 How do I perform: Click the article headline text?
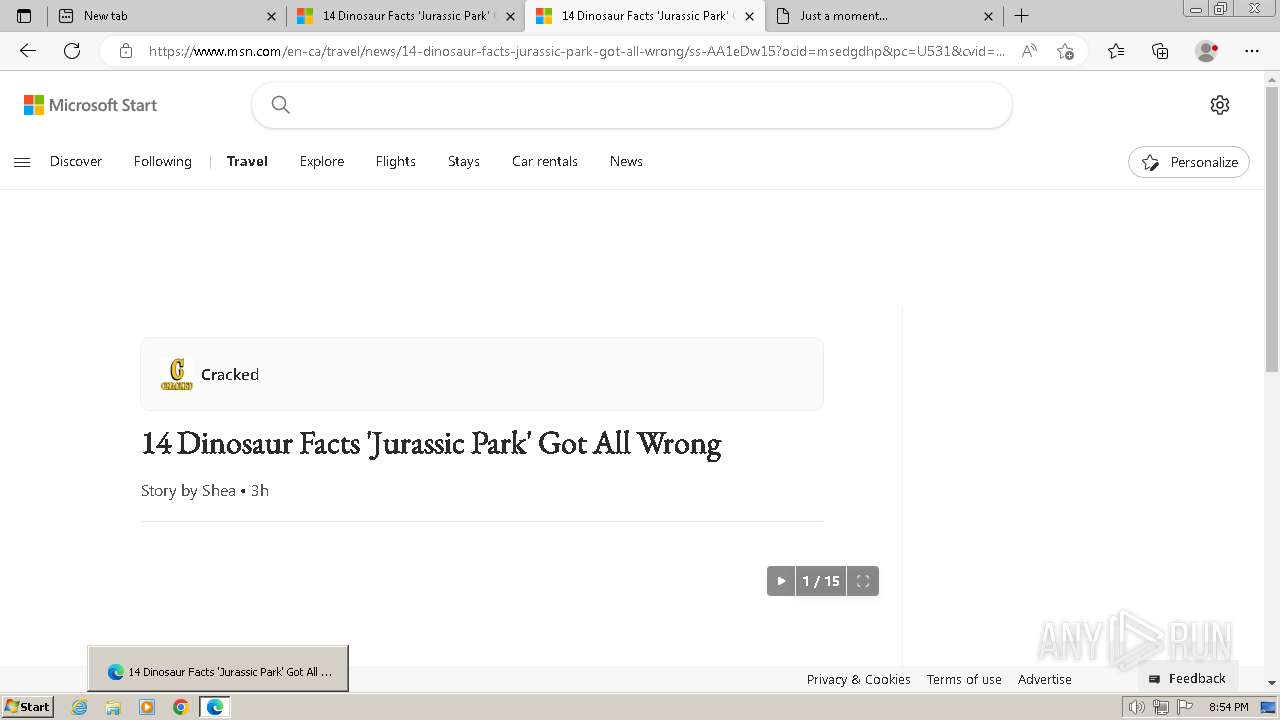pyautogui.click(x=431, y=443)
